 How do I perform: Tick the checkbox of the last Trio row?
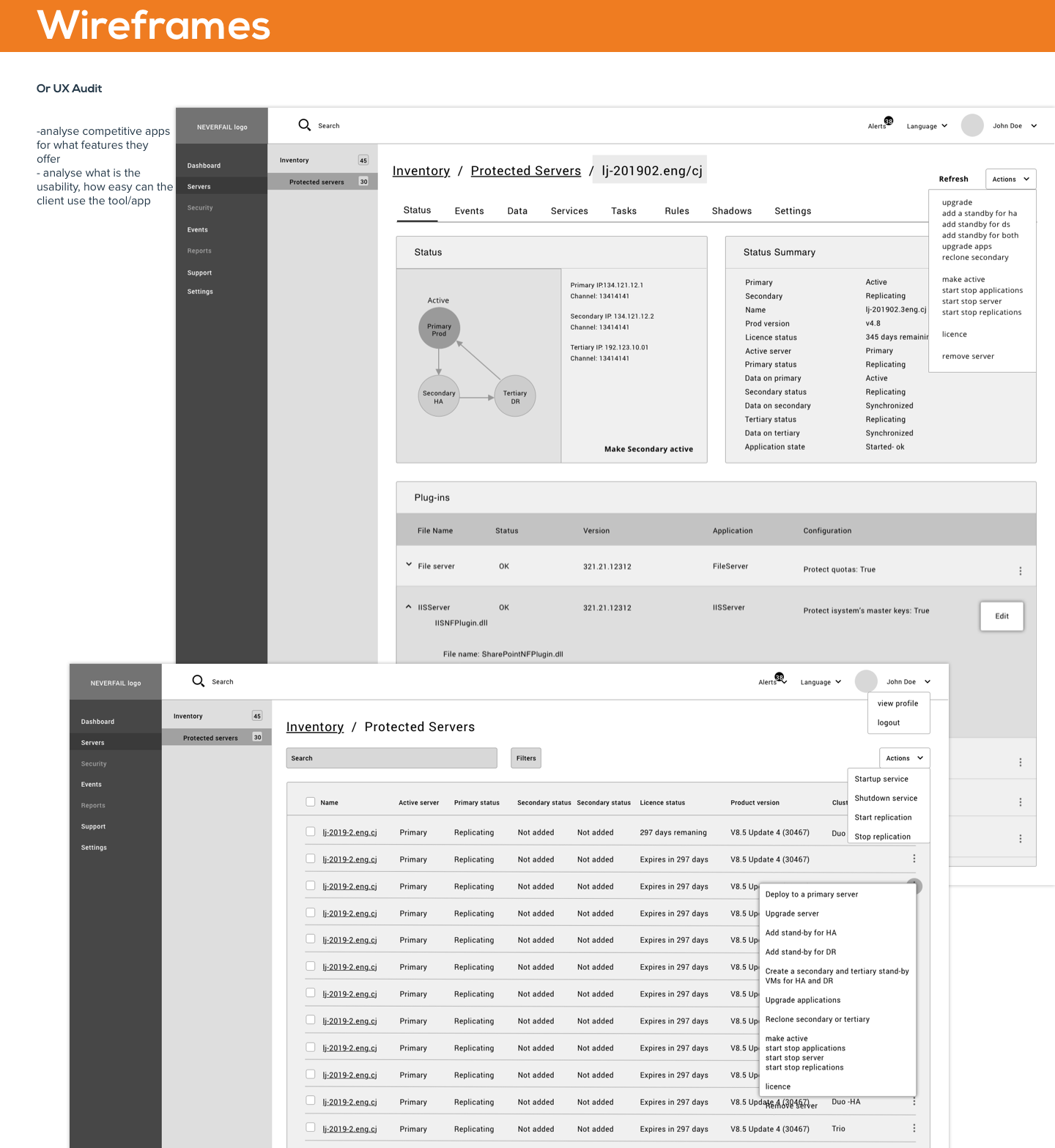pyautogui.click(x=311, y=1127)
